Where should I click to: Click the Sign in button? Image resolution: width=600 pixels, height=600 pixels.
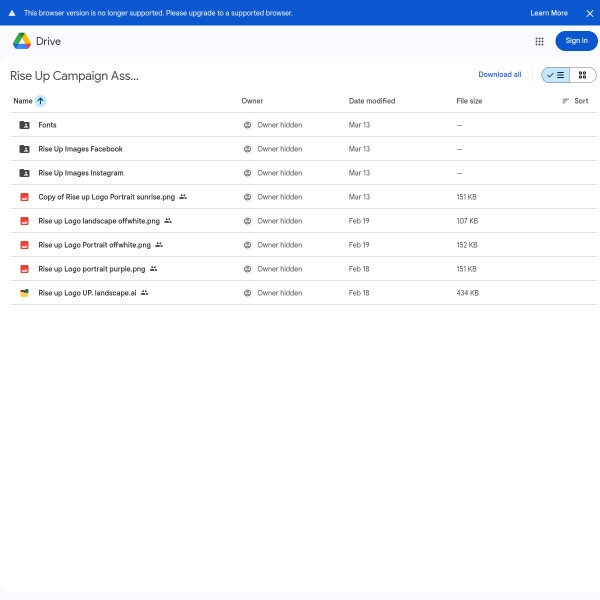(576, 41)
